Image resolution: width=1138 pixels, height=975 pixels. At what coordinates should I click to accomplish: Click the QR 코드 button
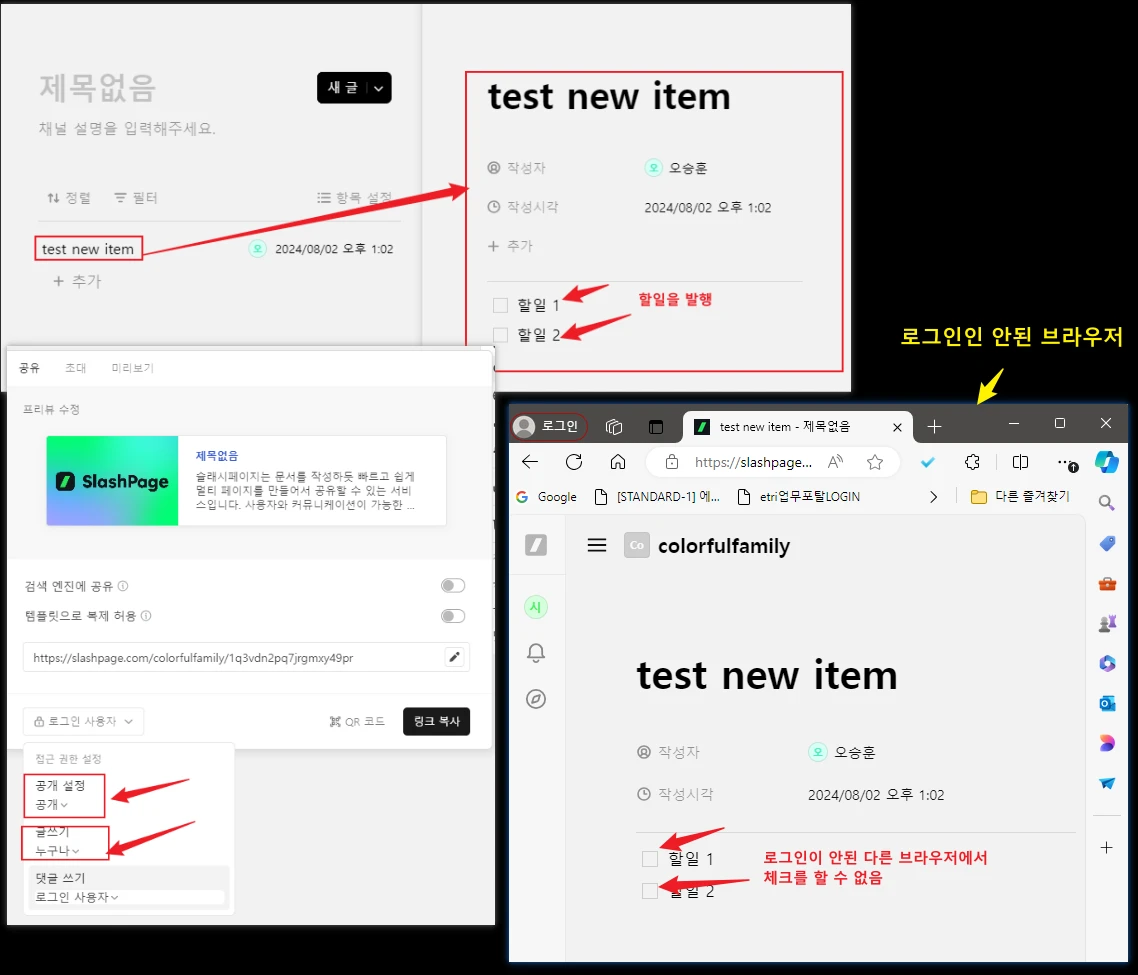(x=357, y=721)
